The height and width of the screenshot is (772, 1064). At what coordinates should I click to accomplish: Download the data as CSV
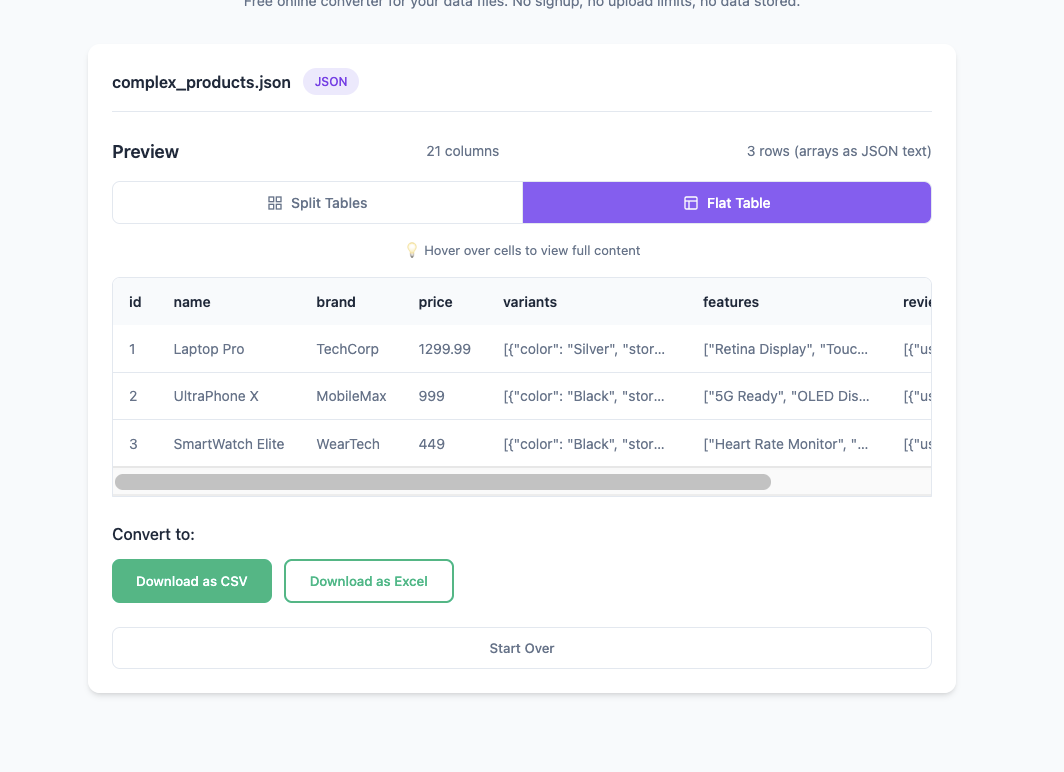click(191, 581)
